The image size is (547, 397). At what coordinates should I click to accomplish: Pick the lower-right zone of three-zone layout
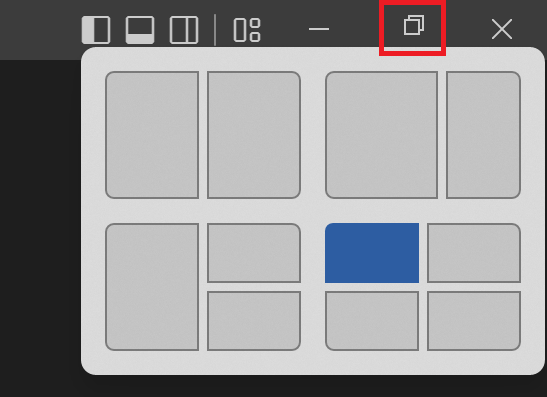click(254, 321)
